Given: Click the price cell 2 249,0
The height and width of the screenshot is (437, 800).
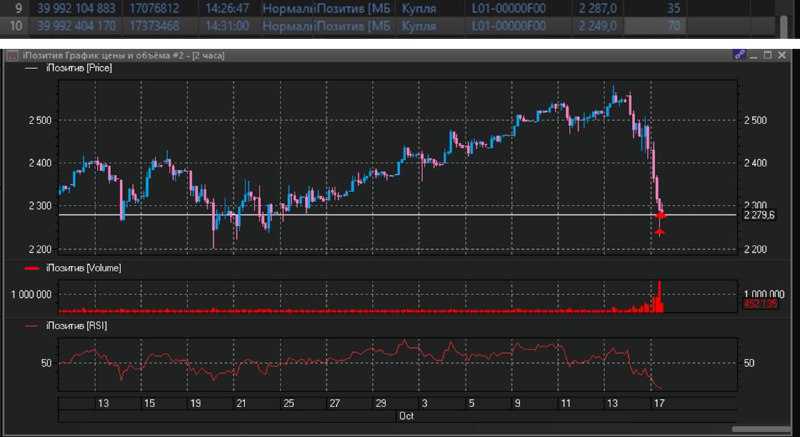Looking at the screenshot, I should (x=597, y=25).
